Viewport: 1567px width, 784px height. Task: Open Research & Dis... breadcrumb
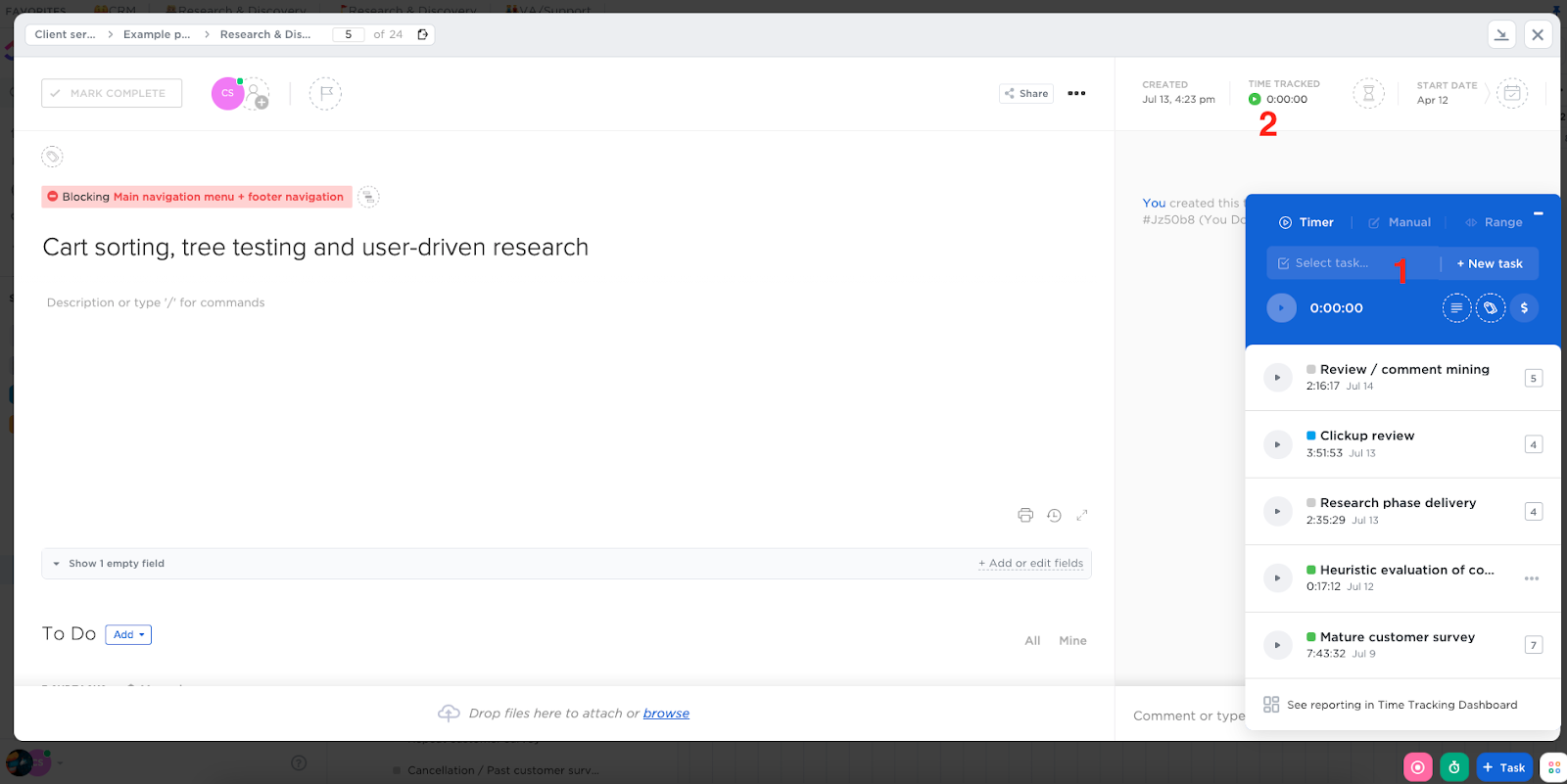coord(265,34)
